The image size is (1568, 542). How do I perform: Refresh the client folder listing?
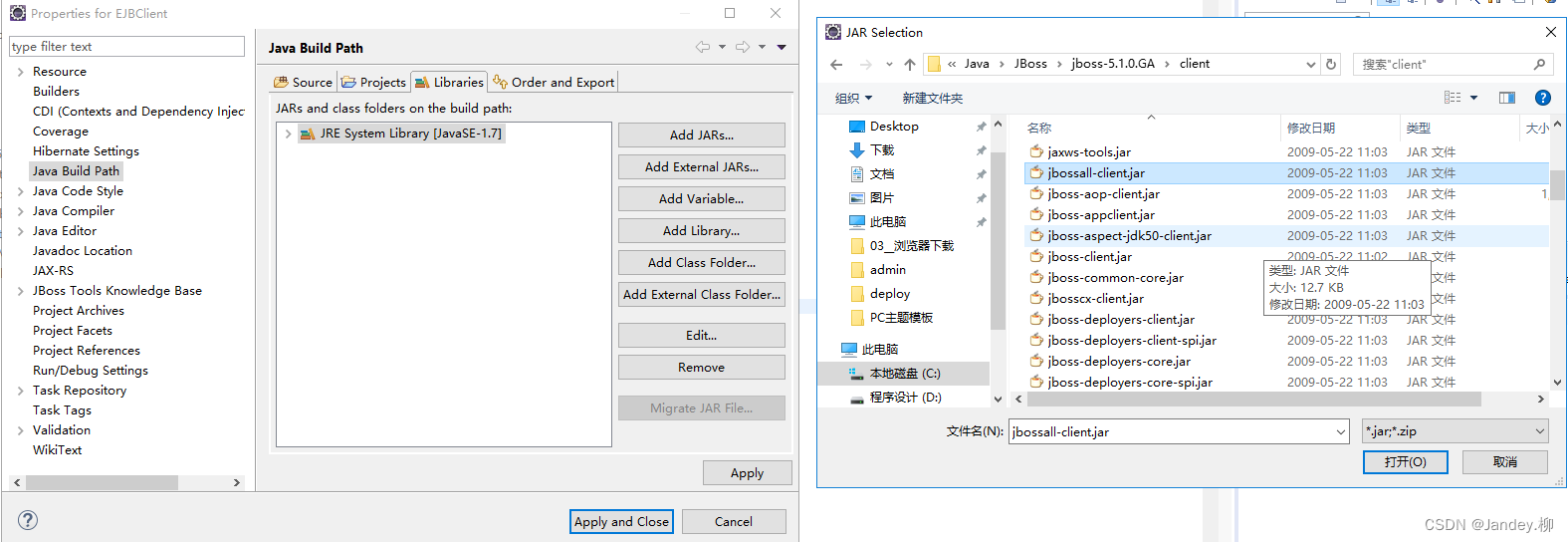click(1331, 64)
